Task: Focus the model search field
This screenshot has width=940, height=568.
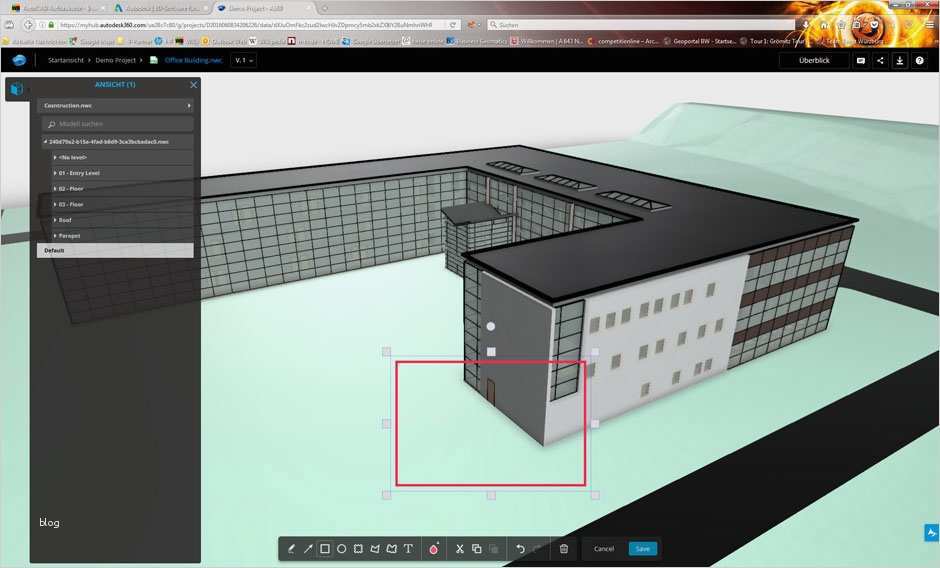Action: [x=118, y=124]
